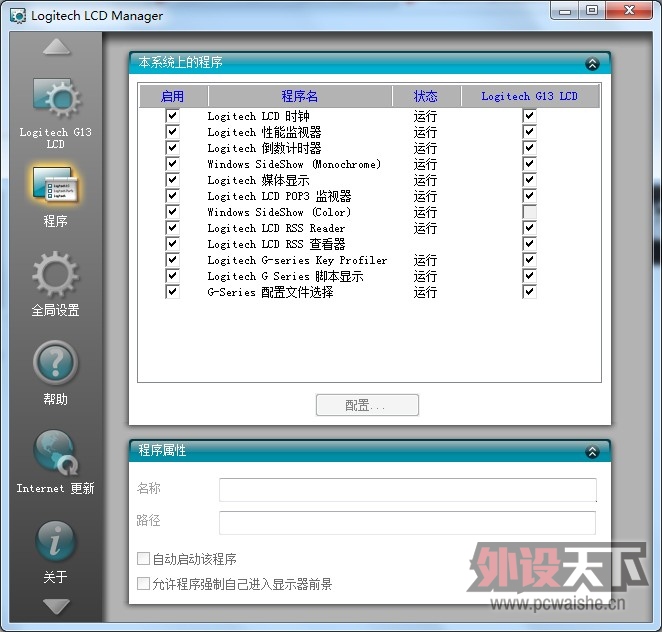Collapse the 程序属性 panel
This screenshot has width=662, height=632.
click(x=592, y=452)
